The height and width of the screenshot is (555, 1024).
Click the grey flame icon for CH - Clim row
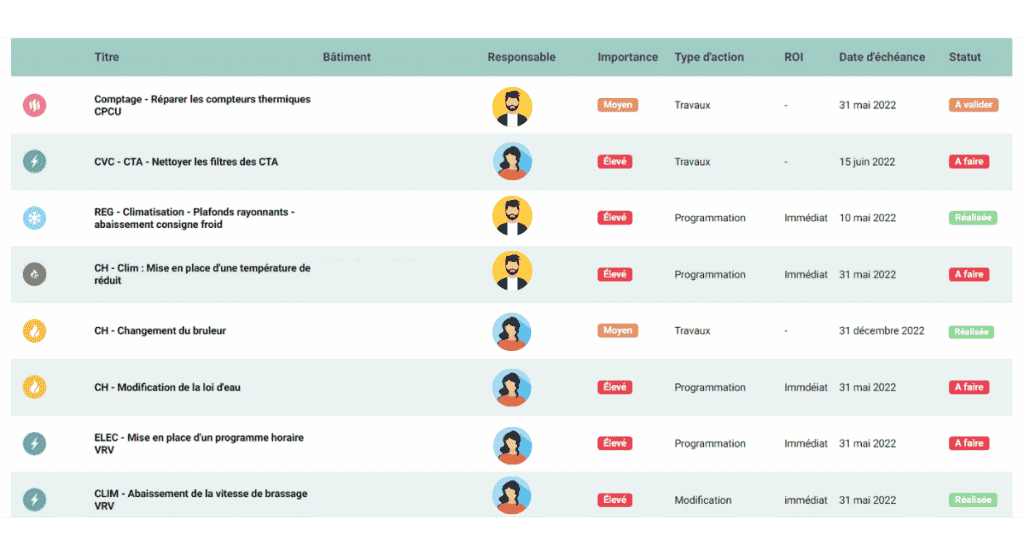coord(34,274)
